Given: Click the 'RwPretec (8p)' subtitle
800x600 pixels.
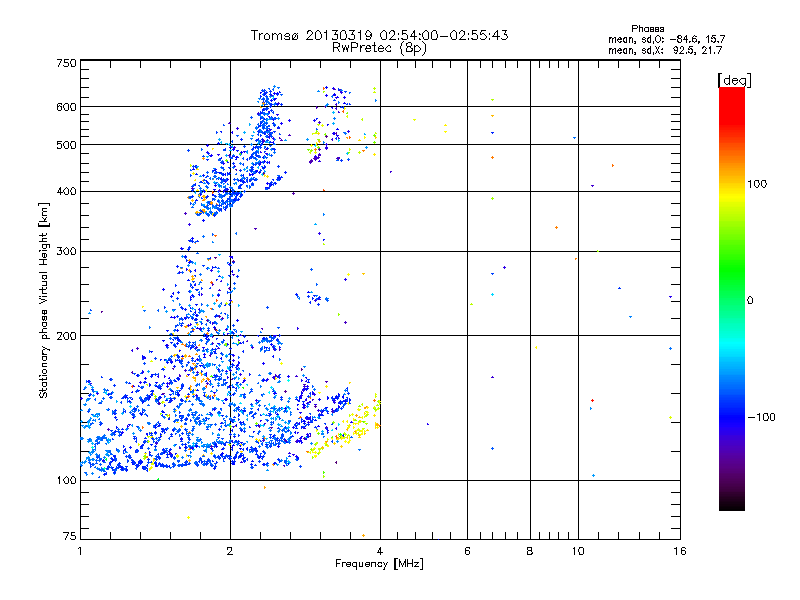Looking at the screenshot, I should [x=379, y=48].
